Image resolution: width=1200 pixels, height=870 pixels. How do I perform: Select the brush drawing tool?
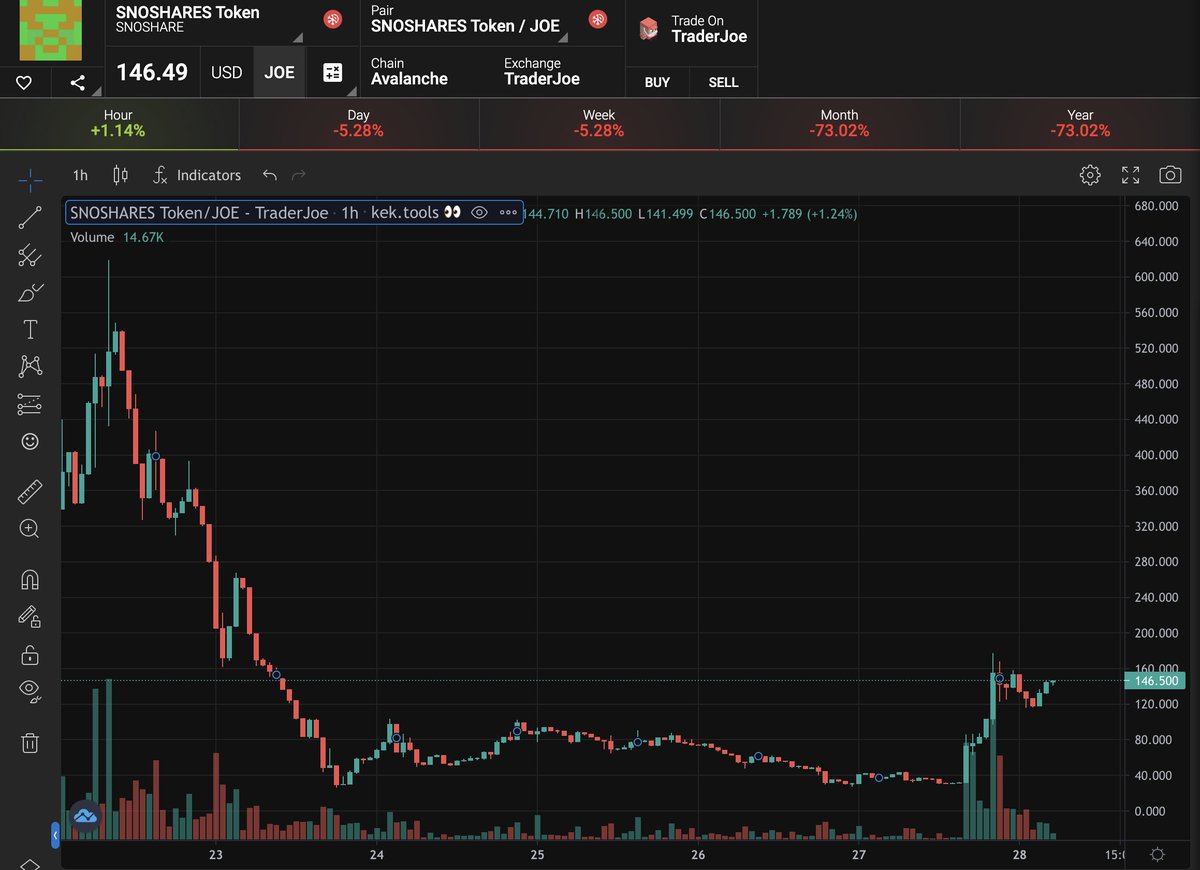pos(29,292)
